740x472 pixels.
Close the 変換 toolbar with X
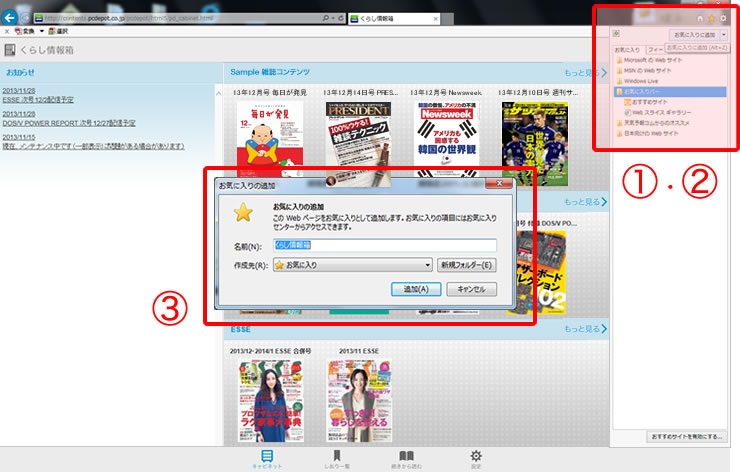pos(7,31)
